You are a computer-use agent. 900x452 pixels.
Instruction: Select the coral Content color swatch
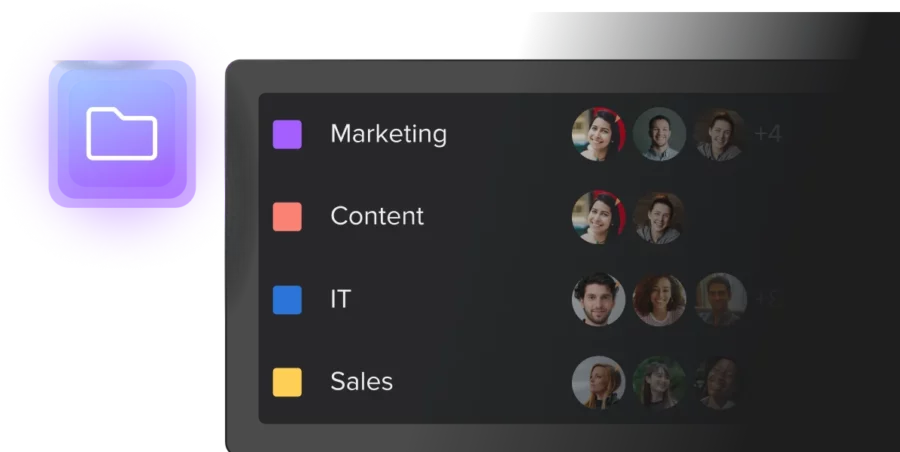[287, 217]
